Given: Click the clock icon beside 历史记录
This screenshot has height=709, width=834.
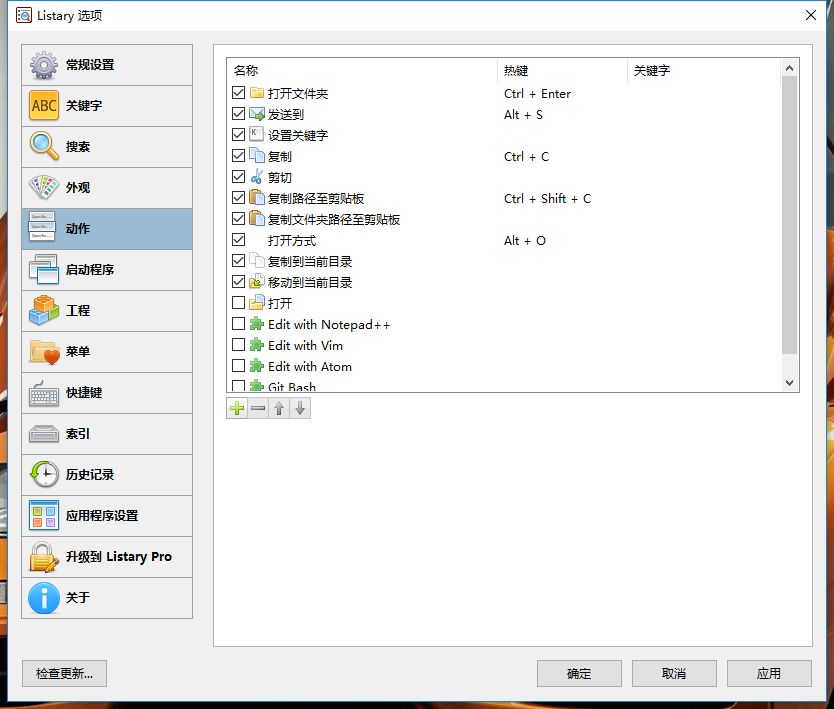Looking at the screenshot, I should click(44, 475).
